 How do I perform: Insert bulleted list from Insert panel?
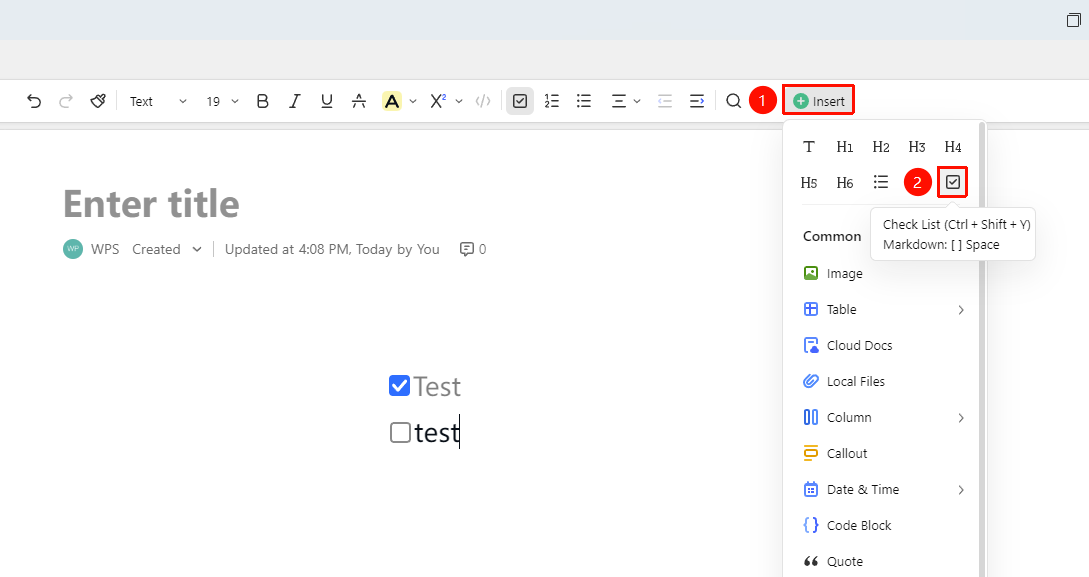[881, 182]
